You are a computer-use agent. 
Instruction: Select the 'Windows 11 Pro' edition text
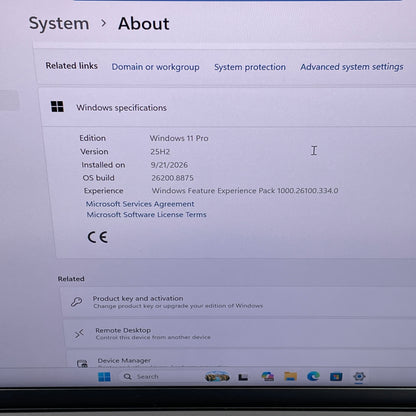(179, 138)
